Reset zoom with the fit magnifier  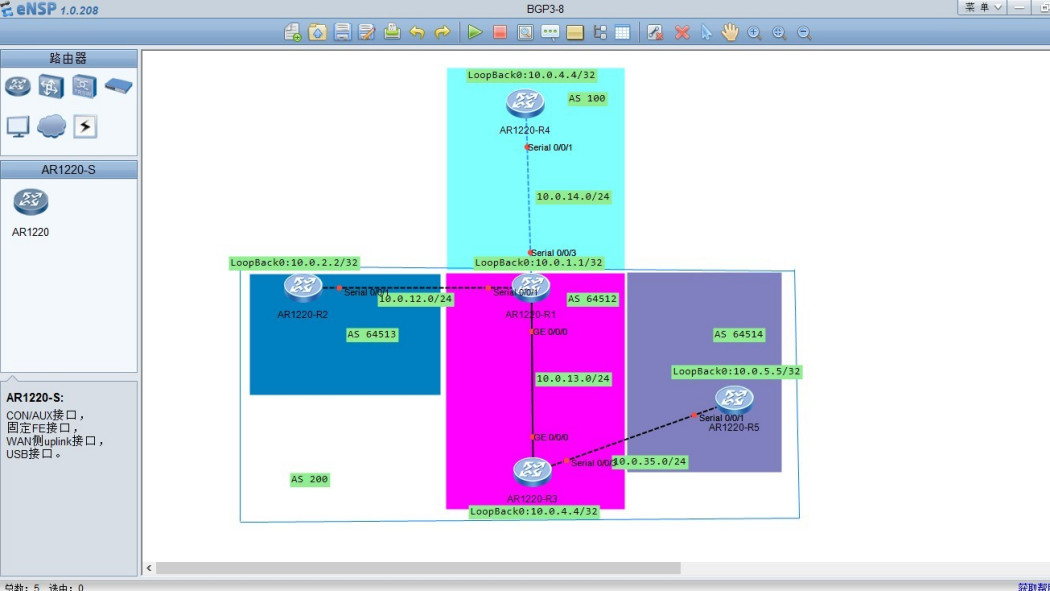[x=779, y=32]
